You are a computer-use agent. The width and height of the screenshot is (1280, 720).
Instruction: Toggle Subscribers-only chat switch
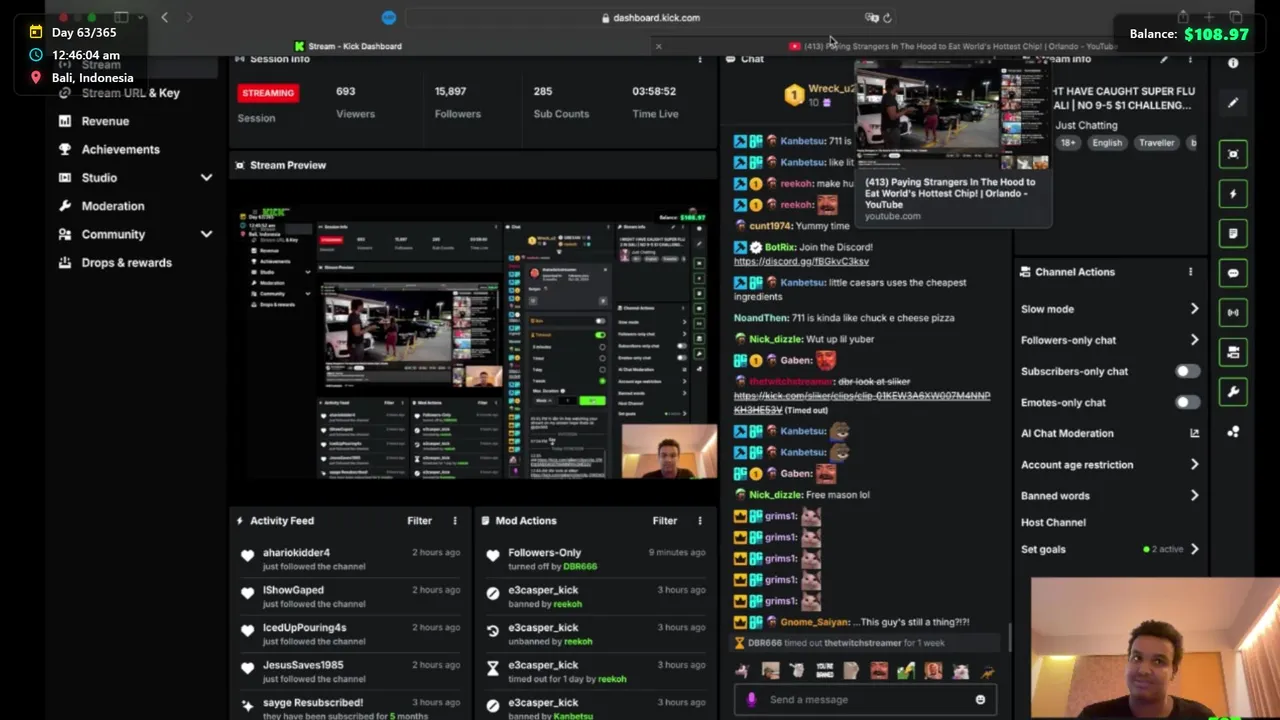1187,371
